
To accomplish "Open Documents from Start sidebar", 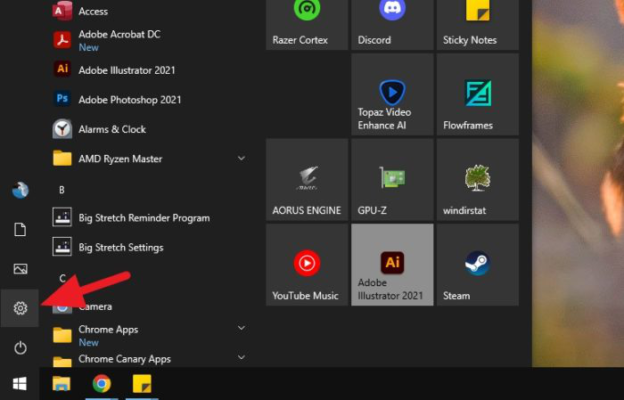I will coord(20,230).
